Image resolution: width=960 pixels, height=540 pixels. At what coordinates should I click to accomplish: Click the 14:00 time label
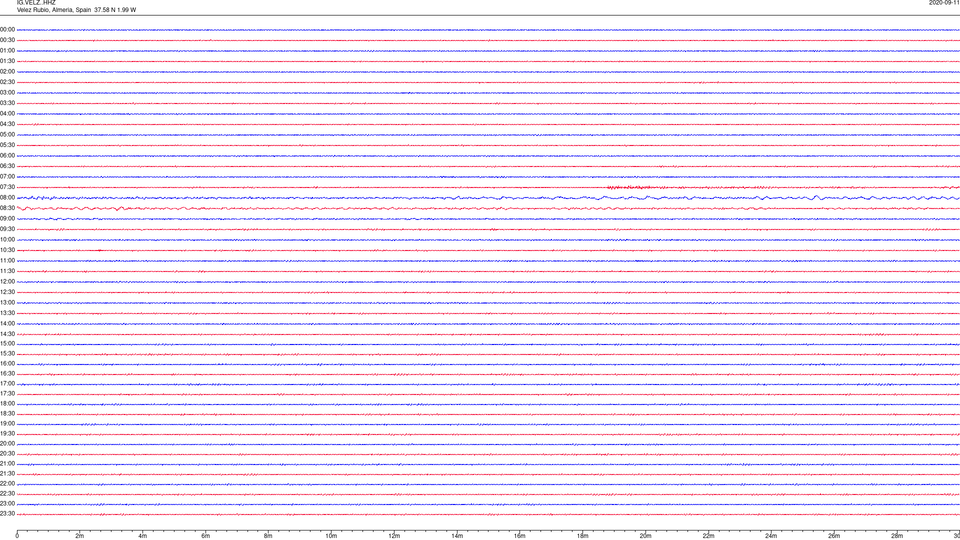click(x=7, y=324)
